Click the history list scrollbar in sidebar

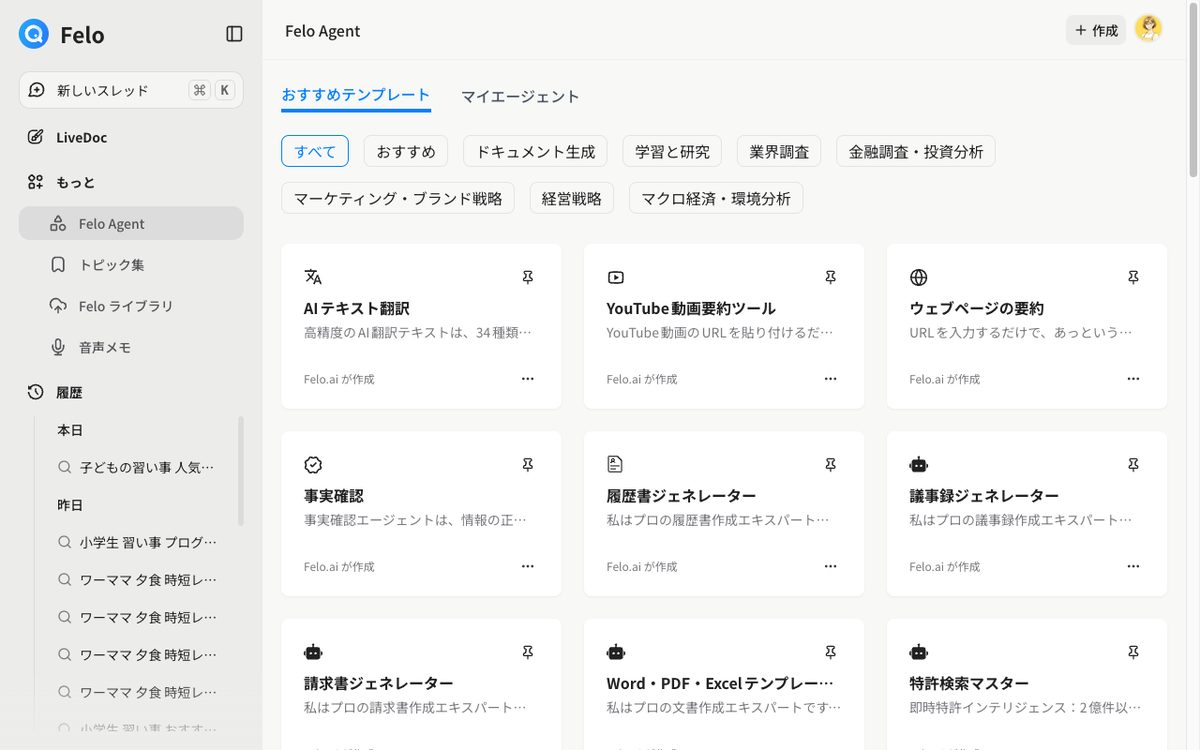(240, 470)
